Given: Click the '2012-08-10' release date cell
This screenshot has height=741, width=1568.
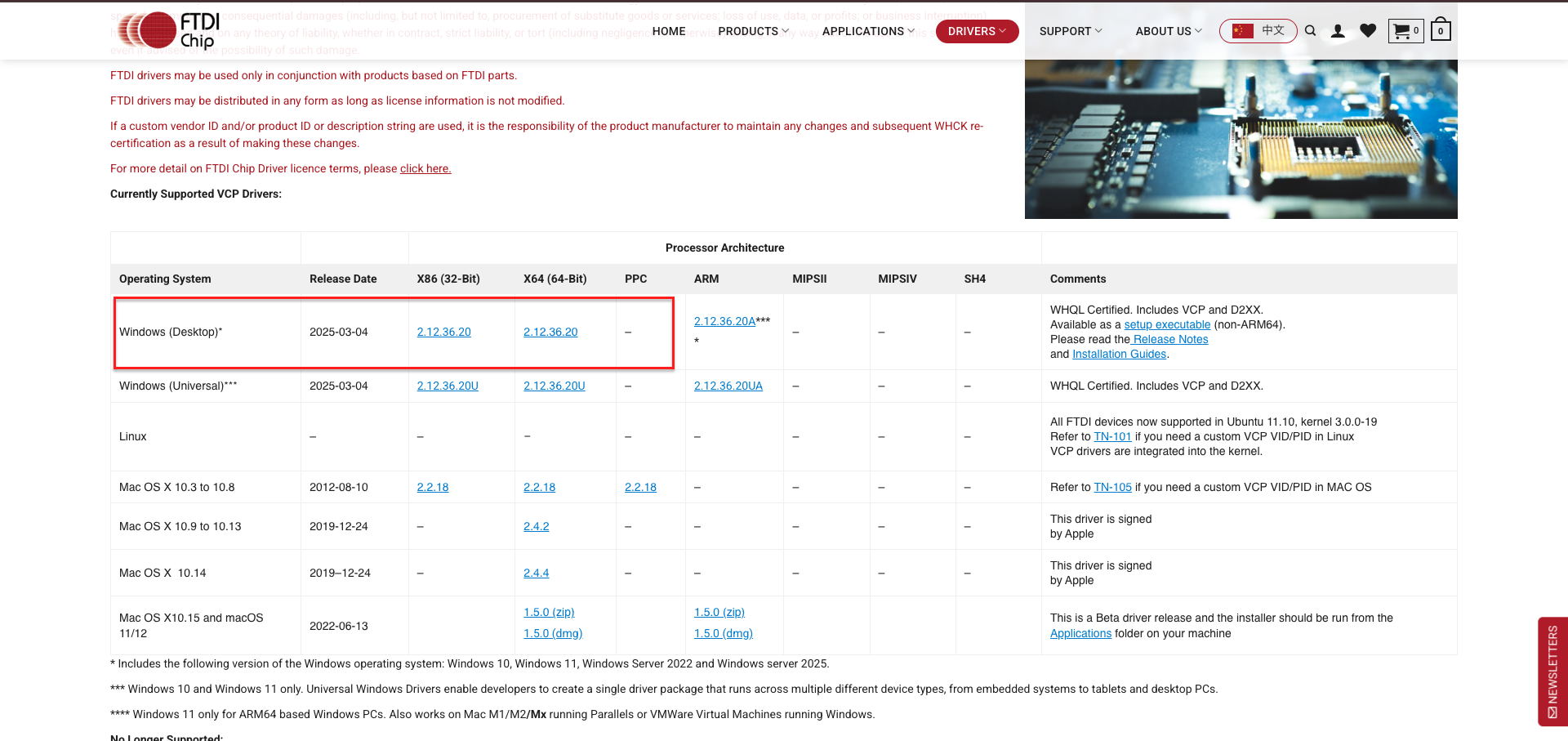Looking at the screenshot, I should pos(339,487).
